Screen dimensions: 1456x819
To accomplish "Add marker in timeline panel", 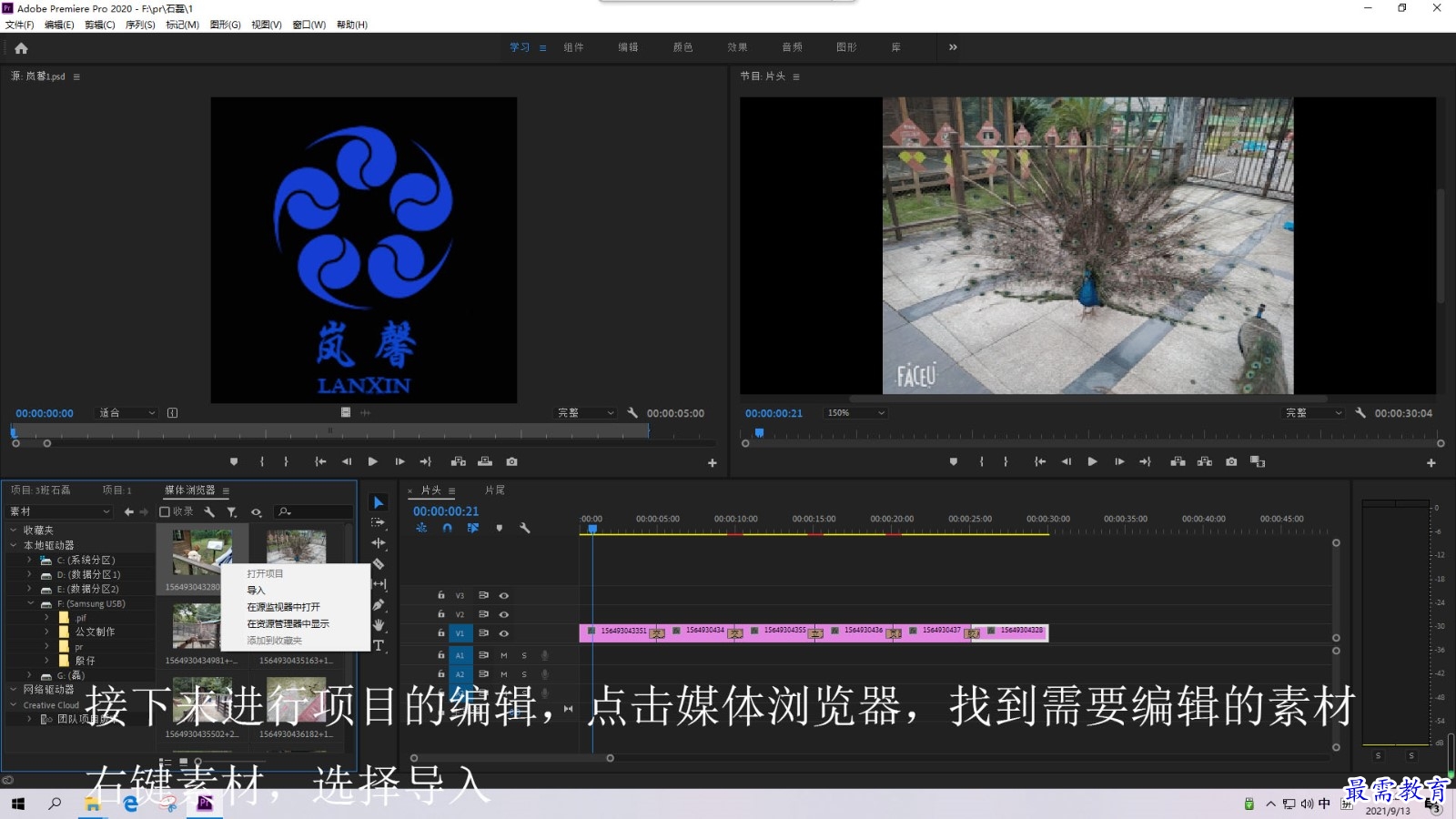I will 499,528.
